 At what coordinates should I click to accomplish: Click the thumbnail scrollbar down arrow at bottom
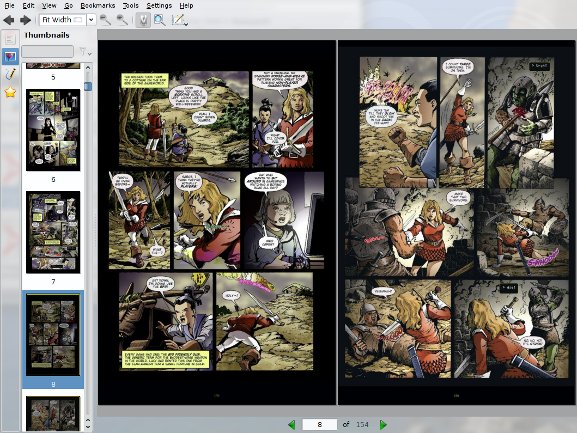pos(88,427)
